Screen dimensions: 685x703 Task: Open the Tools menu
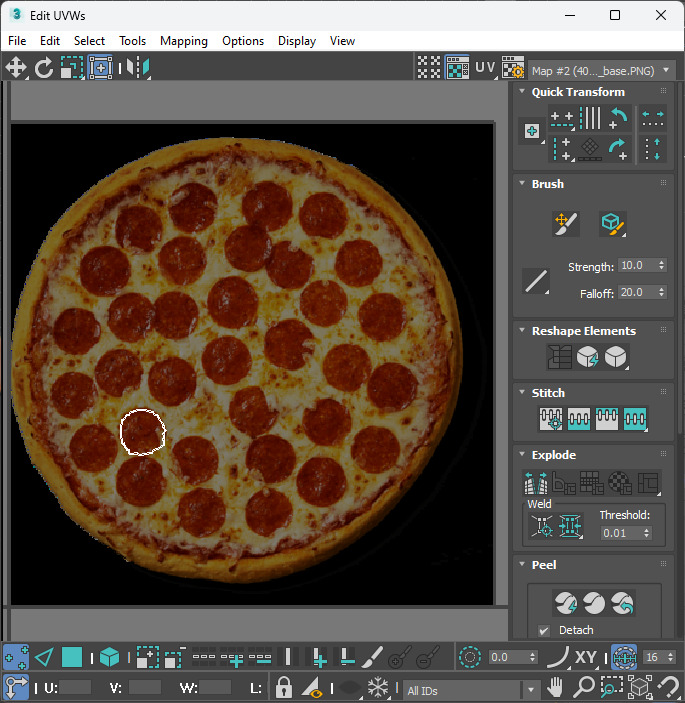click(132, 41)
